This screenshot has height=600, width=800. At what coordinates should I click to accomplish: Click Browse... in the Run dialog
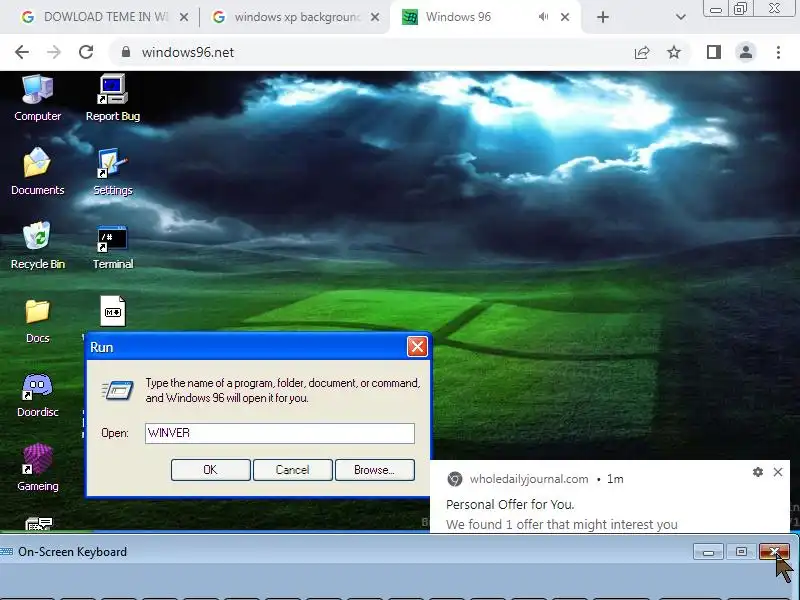(374, 470)
